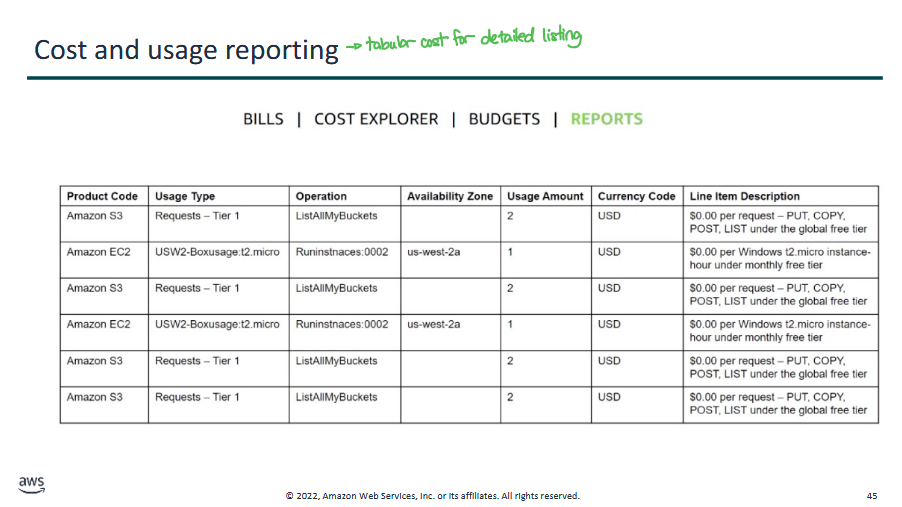Screen dimensions: 902x507
Task: Click slide page number 45
Action: (x=872, y=496)
